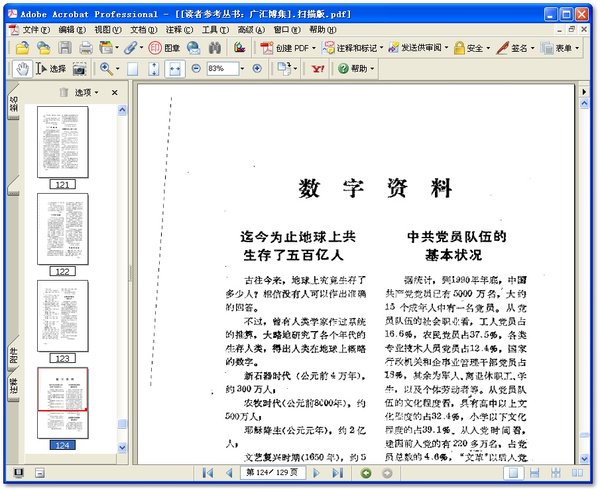Click the email/web globe icon
This screenshot has height=491, width=600.
click(x=193, y=48)
